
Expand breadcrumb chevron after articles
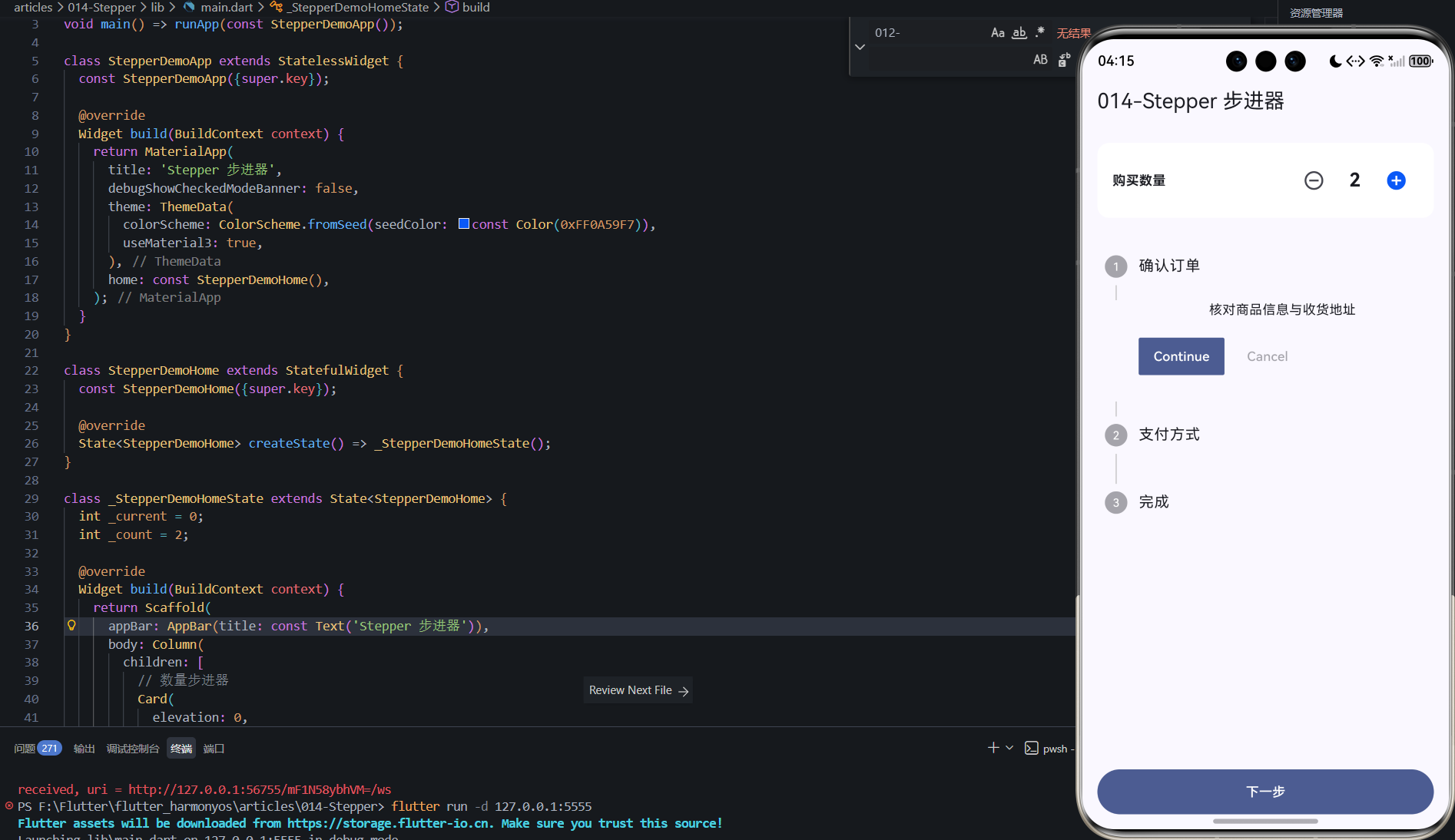click(x=60, y=7)
